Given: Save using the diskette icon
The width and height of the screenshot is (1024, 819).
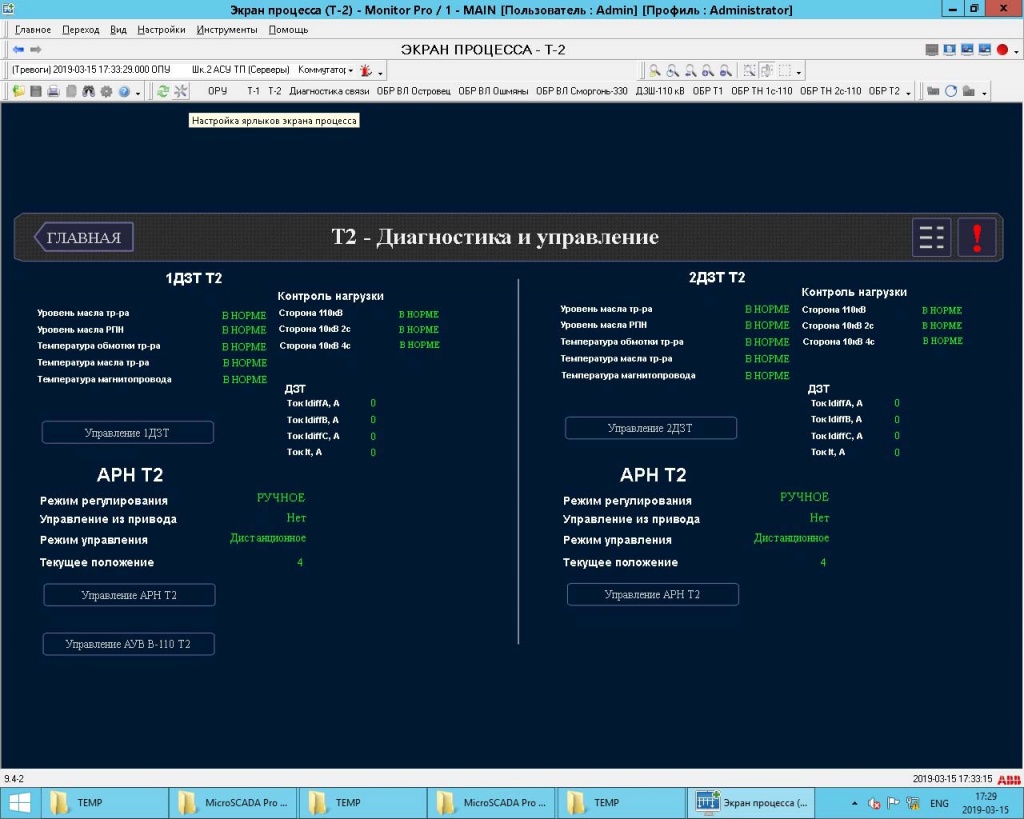Looking at the screenshot, I should point(35,90).
